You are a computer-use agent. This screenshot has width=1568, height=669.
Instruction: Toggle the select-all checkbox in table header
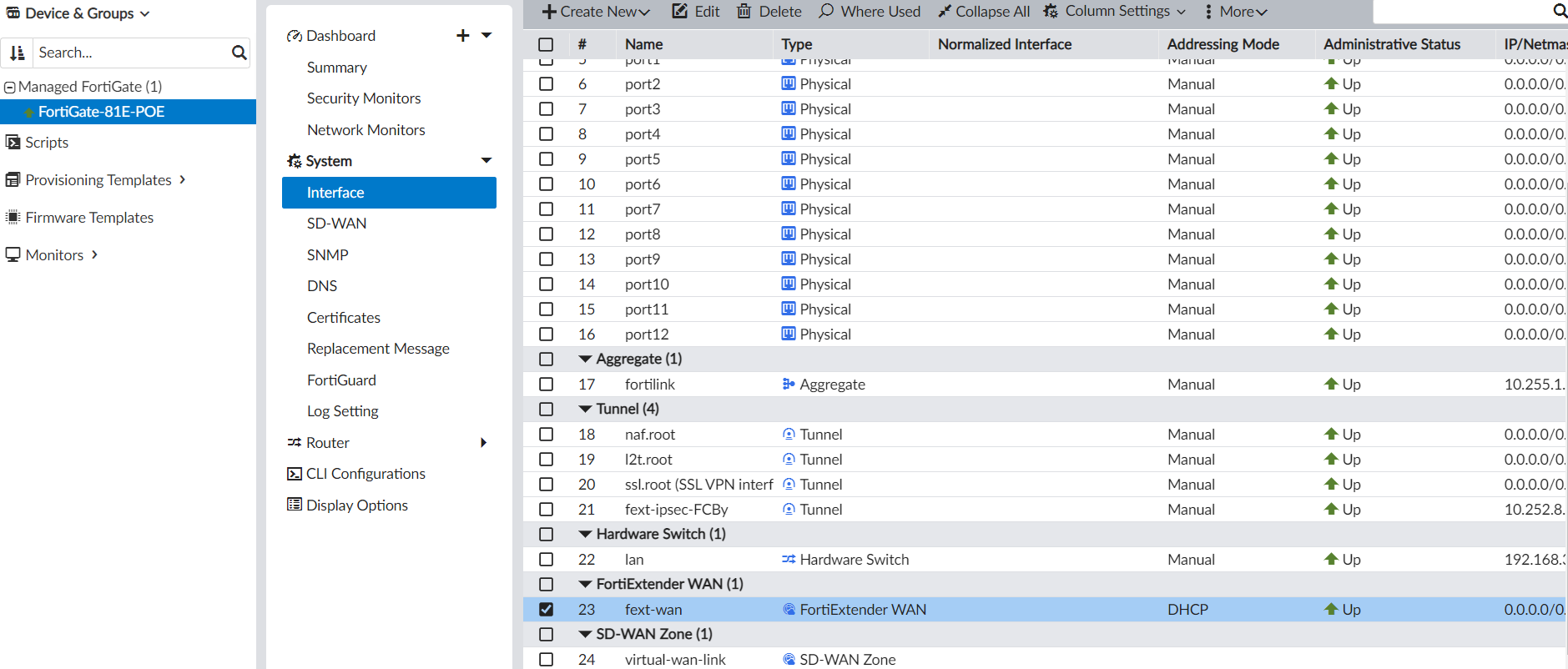coord(546,44)
